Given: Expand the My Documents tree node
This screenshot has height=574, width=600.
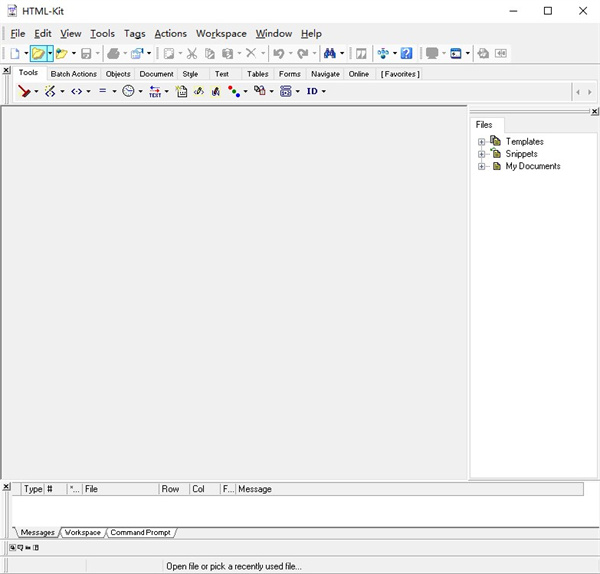Looking at the screenshot, I should [x=482, y=166].
